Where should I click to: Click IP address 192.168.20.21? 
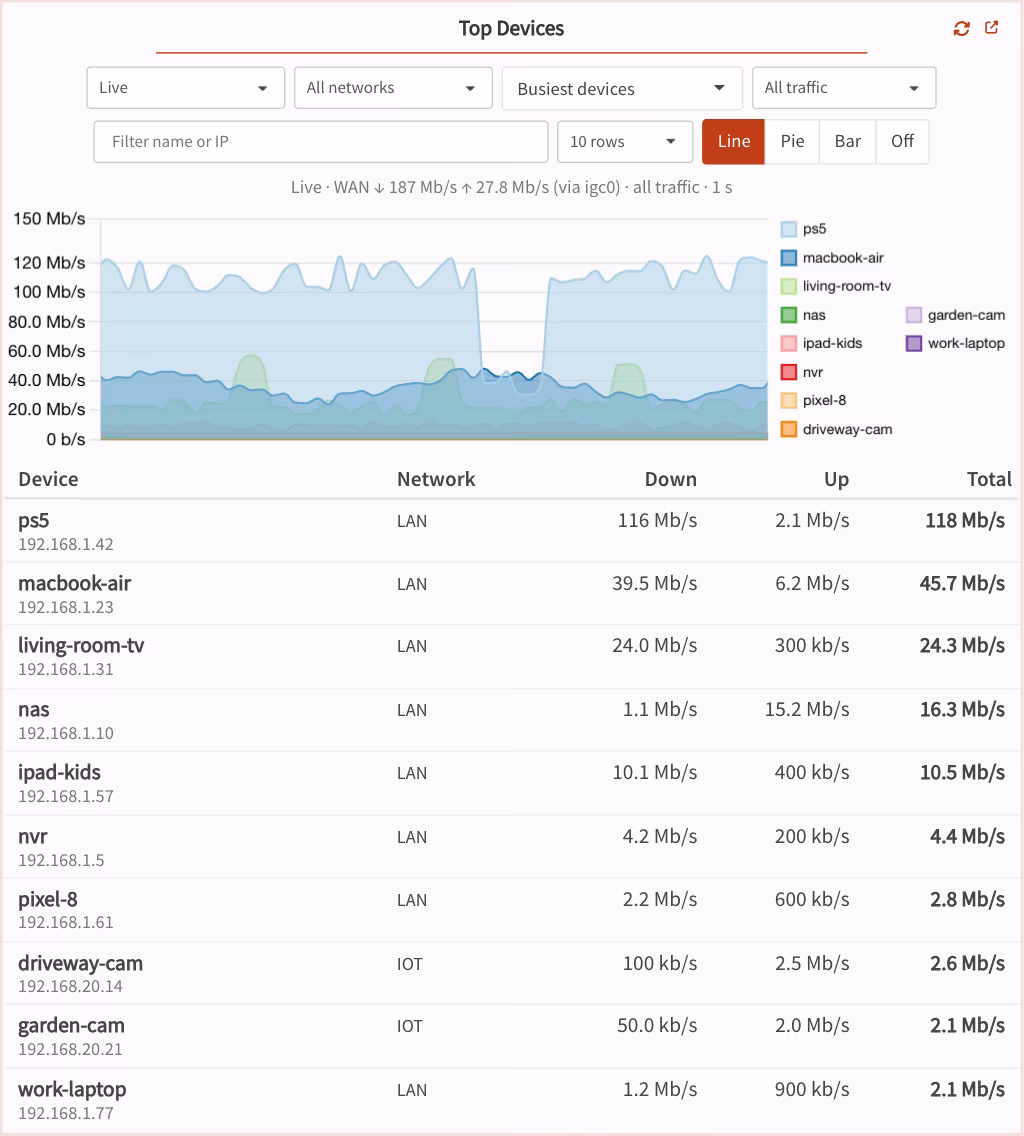pos(70,1050)
